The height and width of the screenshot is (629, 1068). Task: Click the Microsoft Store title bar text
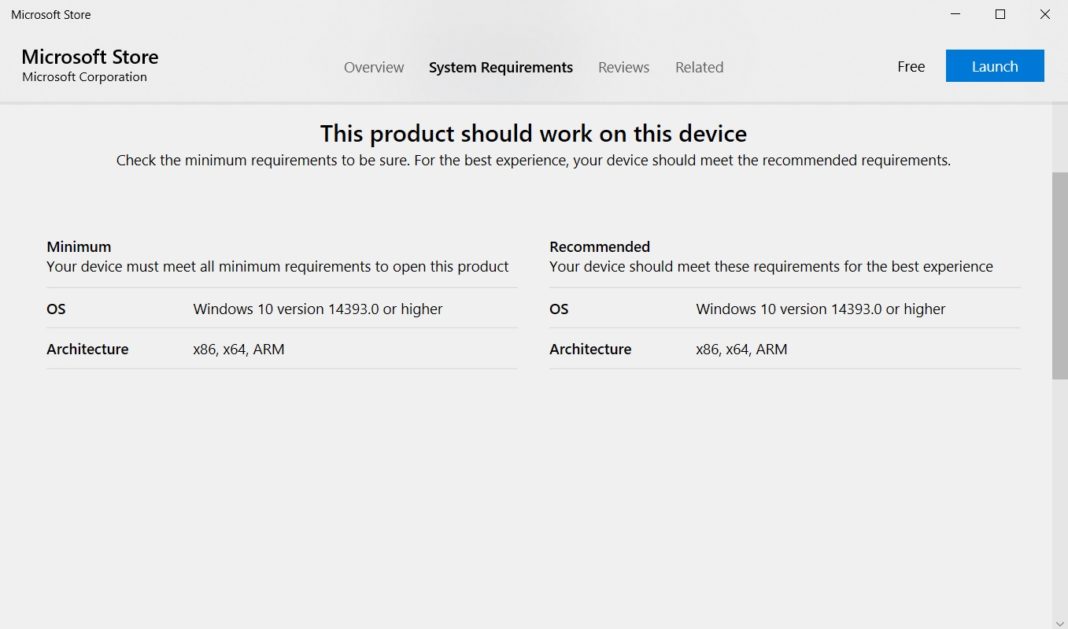50,14
